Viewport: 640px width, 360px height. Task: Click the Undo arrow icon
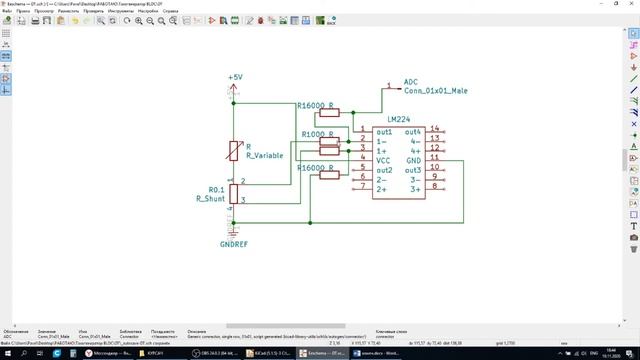(75, 20)
